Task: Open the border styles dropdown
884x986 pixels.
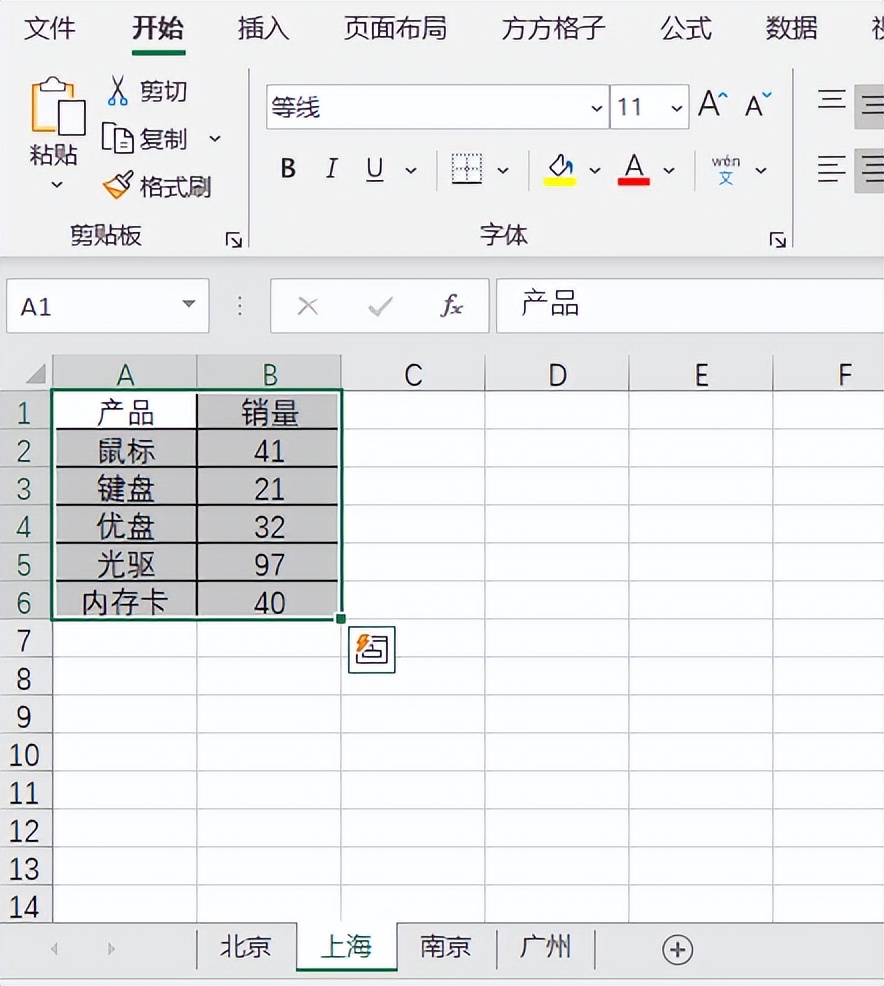Action: coord(503,169)
